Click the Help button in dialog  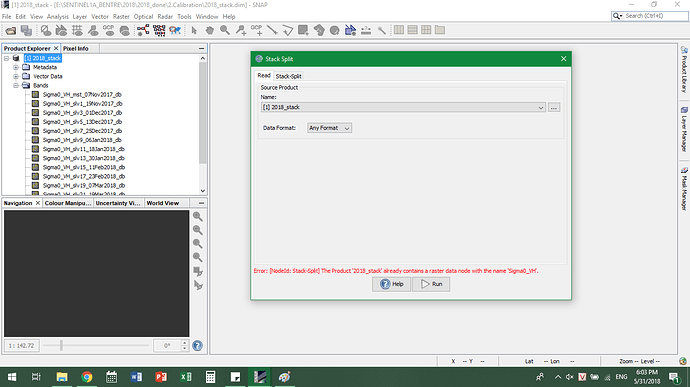tap(392, 284)
